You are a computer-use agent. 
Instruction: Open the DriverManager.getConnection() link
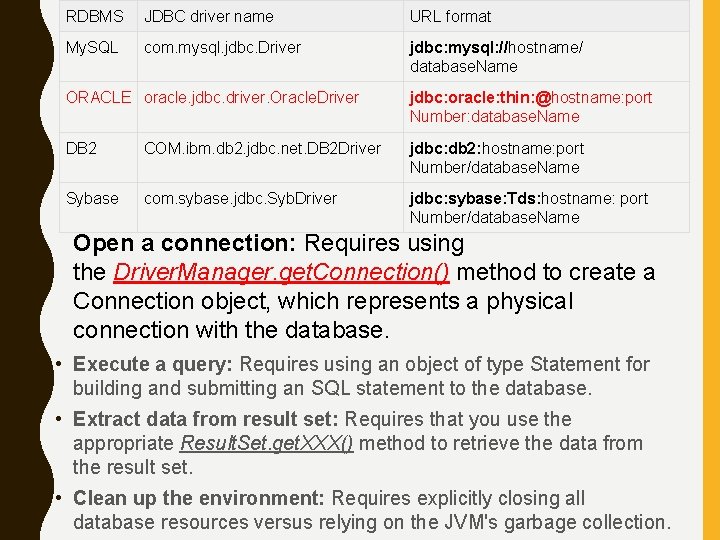281,272
